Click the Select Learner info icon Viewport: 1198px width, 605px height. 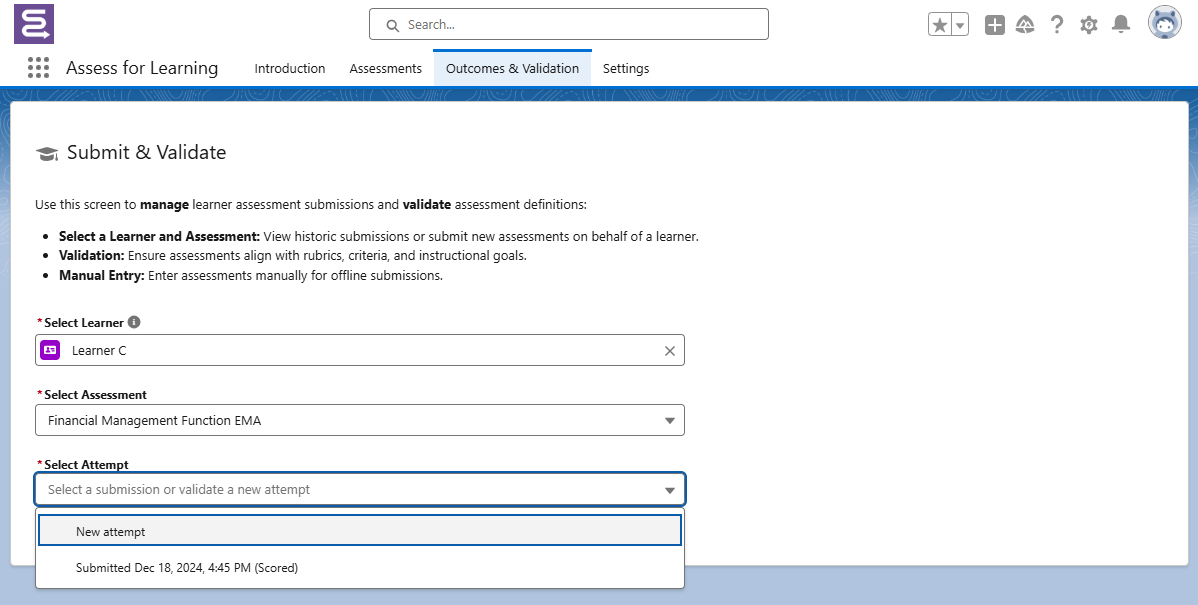click(134, 322)
